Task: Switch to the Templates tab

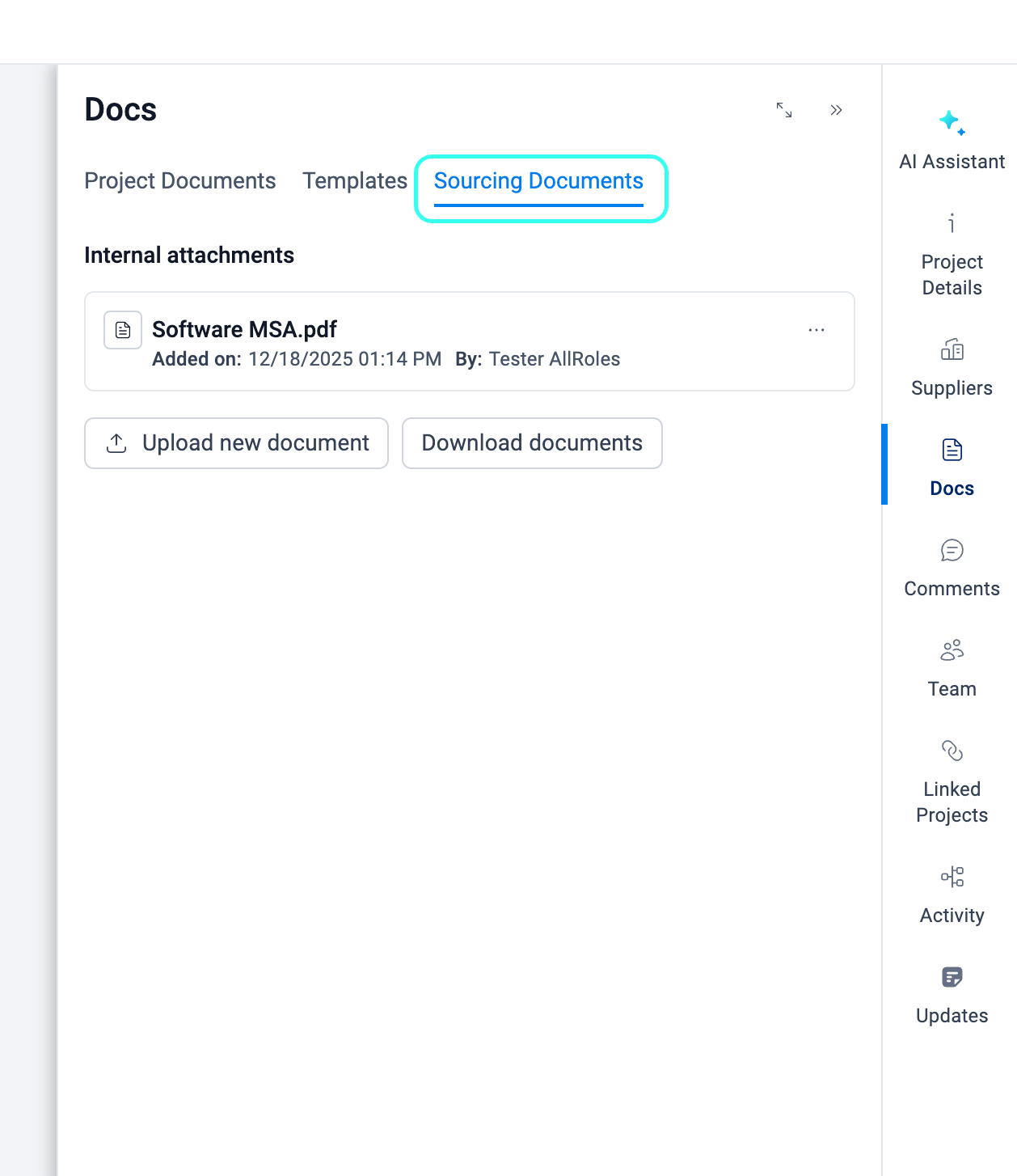Action: pos(355,181)
